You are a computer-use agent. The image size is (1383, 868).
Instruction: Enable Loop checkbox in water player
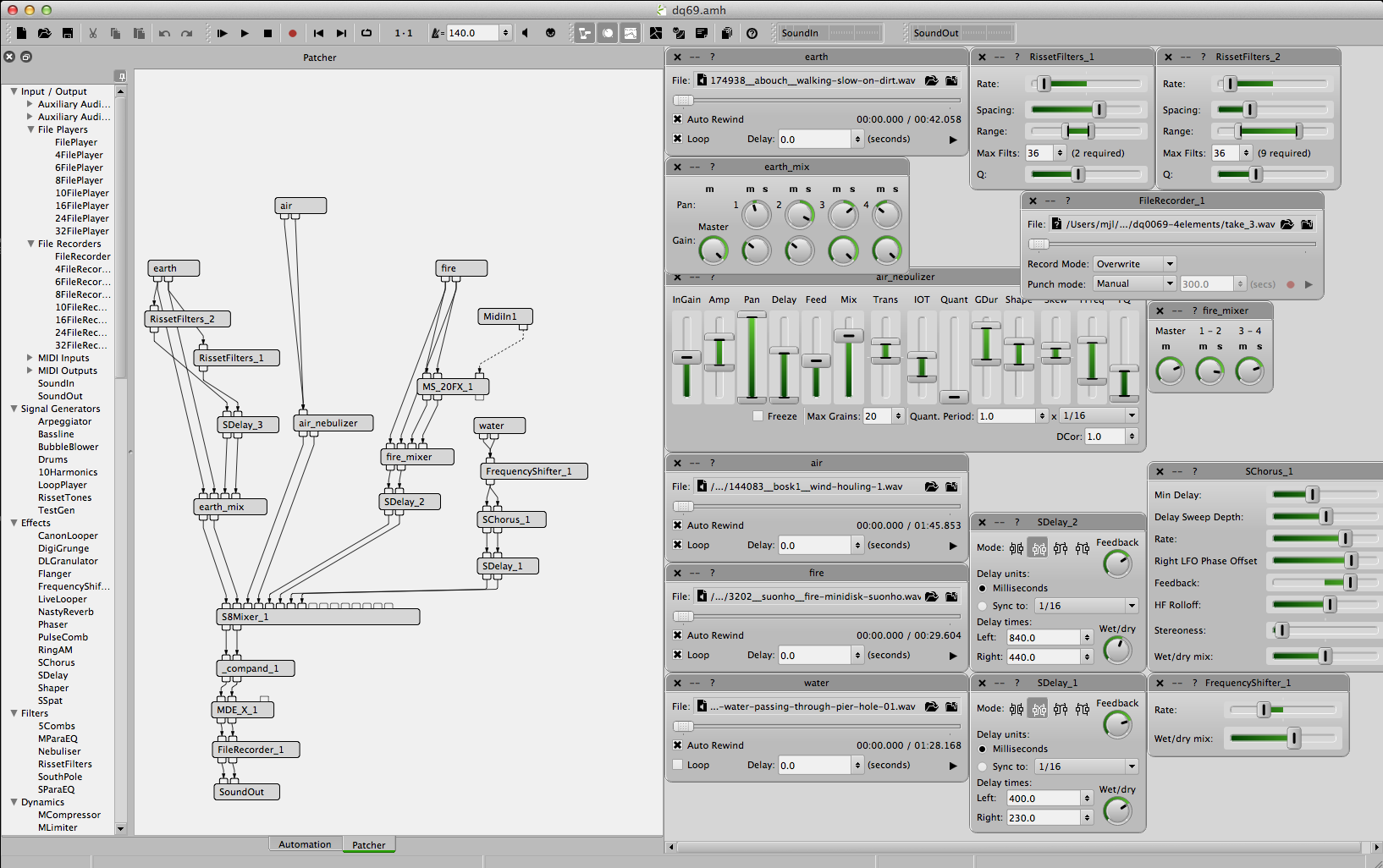(678, 765)
